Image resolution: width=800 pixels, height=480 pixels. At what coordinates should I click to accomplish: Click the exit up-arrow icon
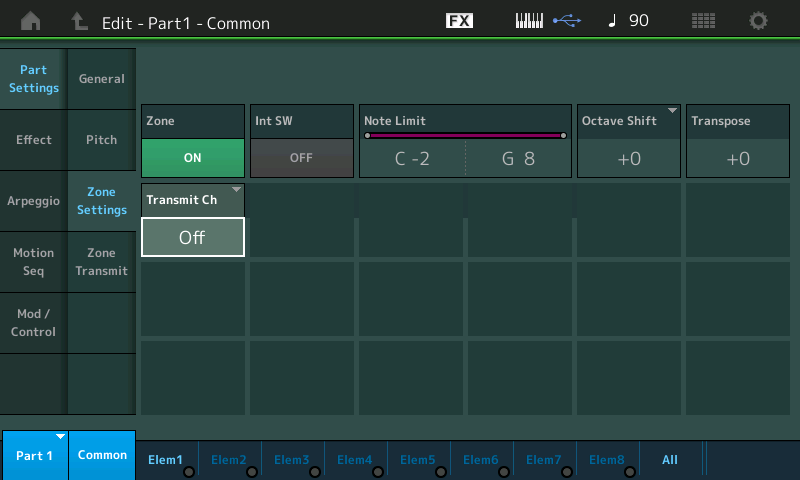79,21
